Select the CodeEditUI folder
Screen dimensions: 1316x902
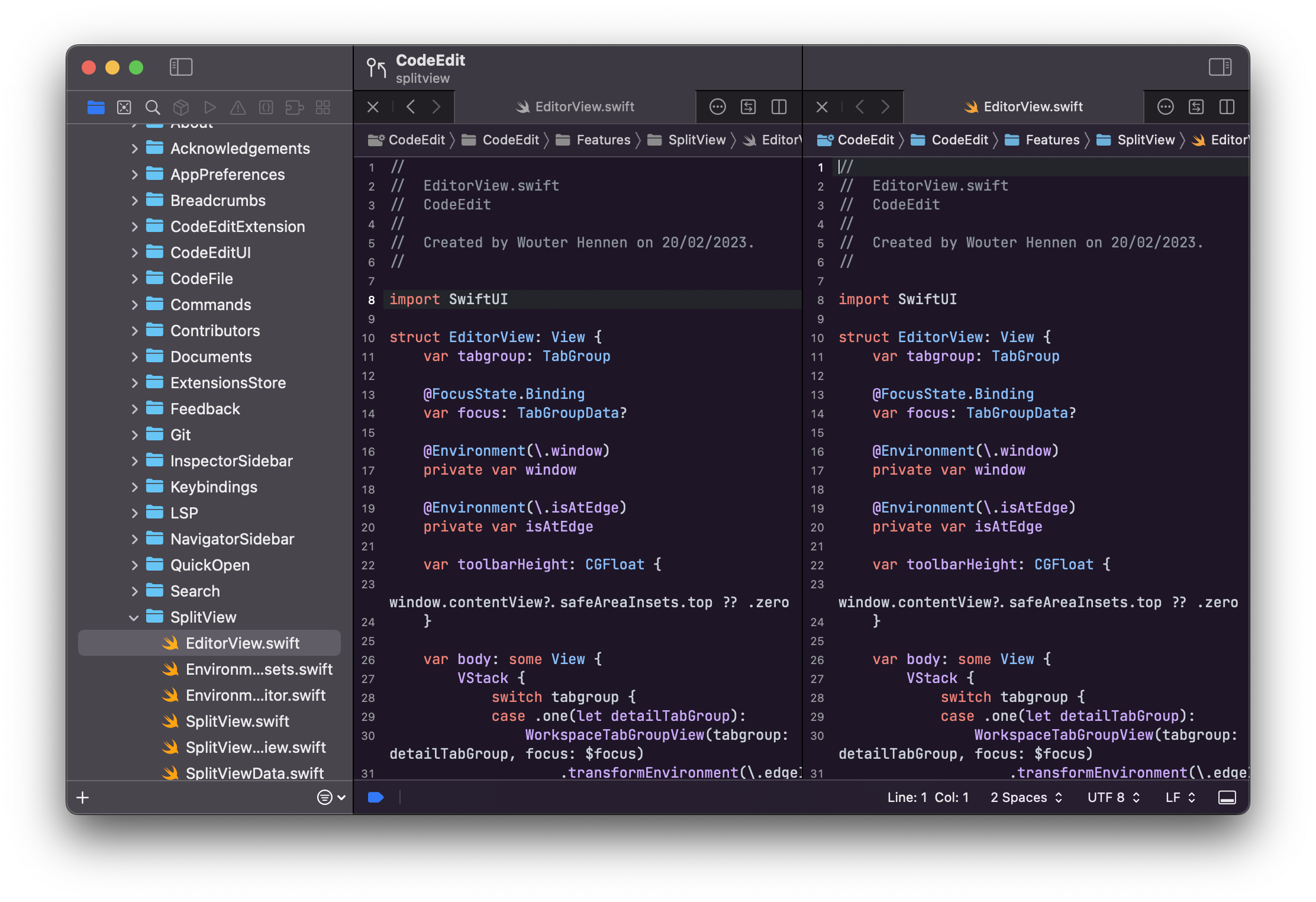coord(210,253)
